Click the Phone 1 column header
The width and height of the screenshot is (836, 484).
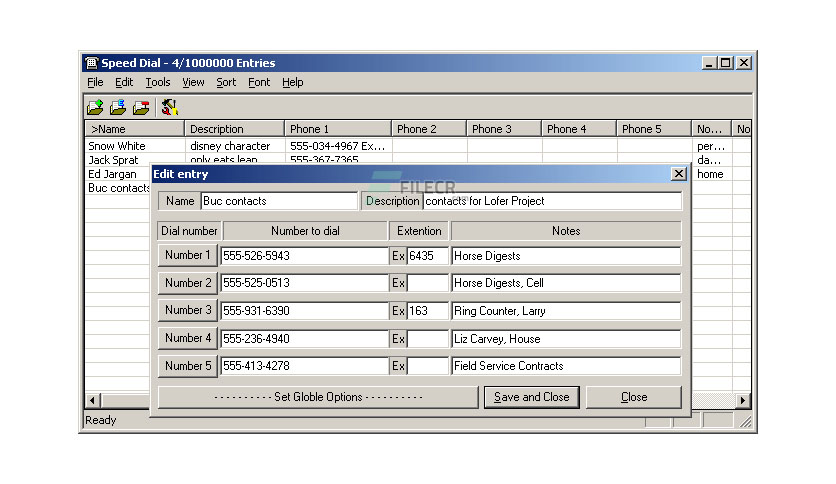coord(338,129)
